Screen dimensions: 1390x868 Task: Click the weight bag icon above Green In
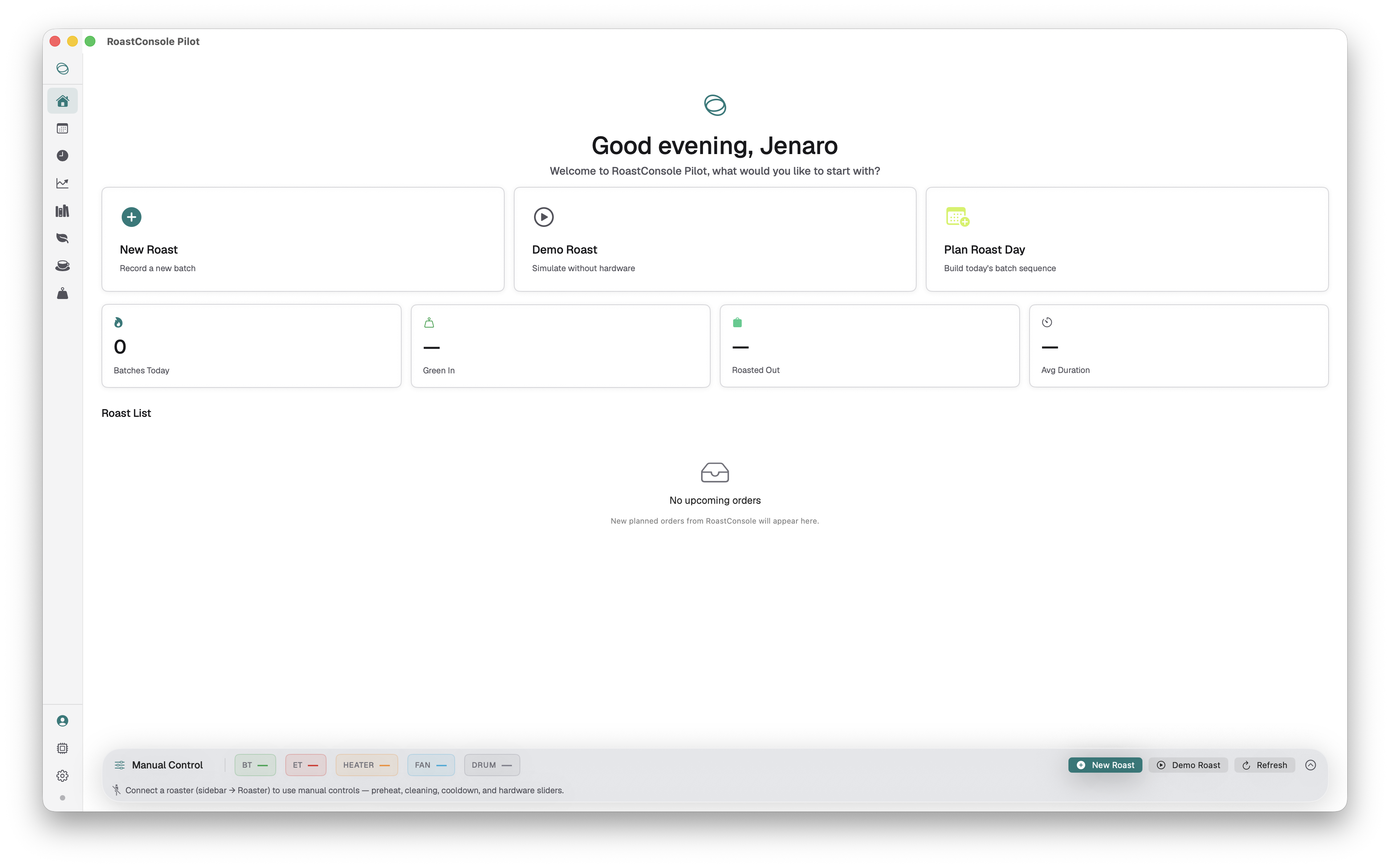click(429, 323)
